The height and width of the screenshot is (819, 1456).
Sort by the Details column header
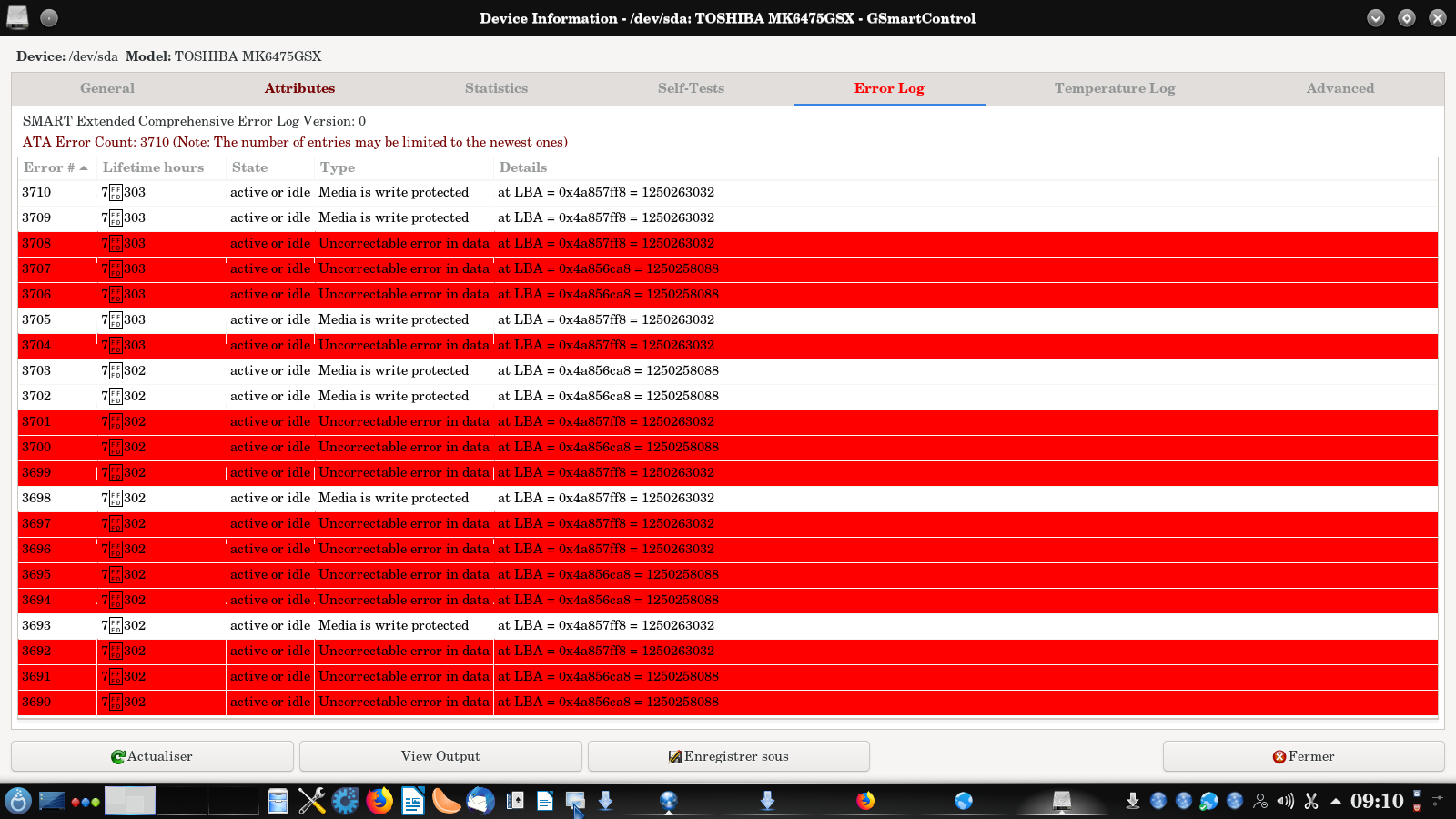point(966,167)
